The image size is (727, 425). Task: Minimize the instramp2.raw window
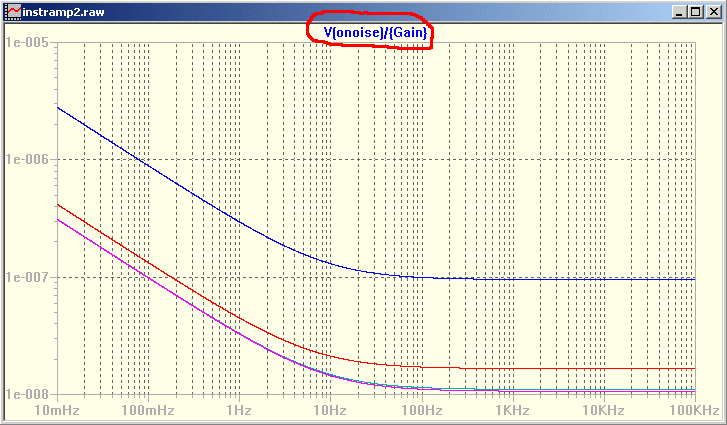(x=679, y=12)
